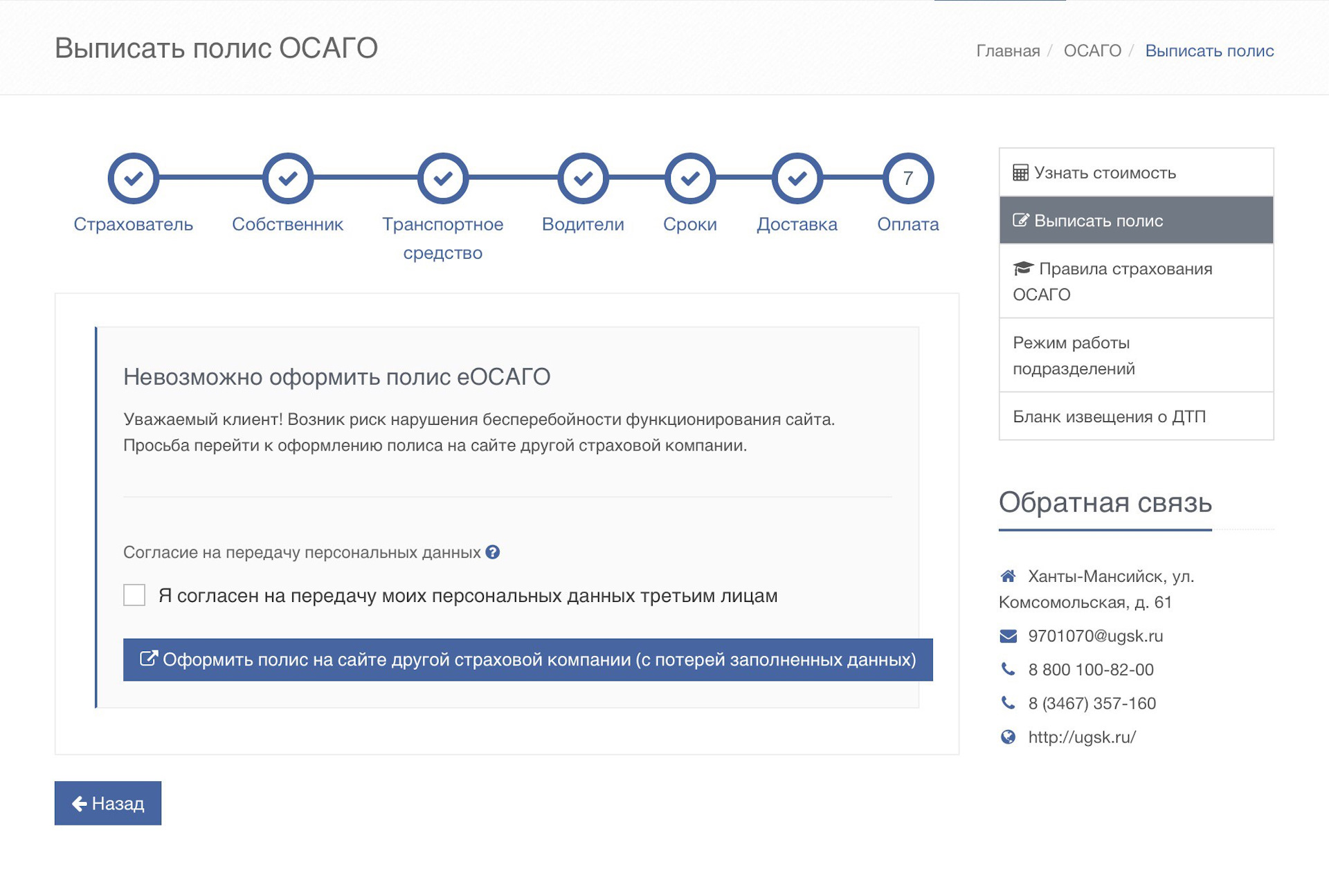
Task: Click the 9701070@ugsk.ru email link
Action: click(1096, 636)
